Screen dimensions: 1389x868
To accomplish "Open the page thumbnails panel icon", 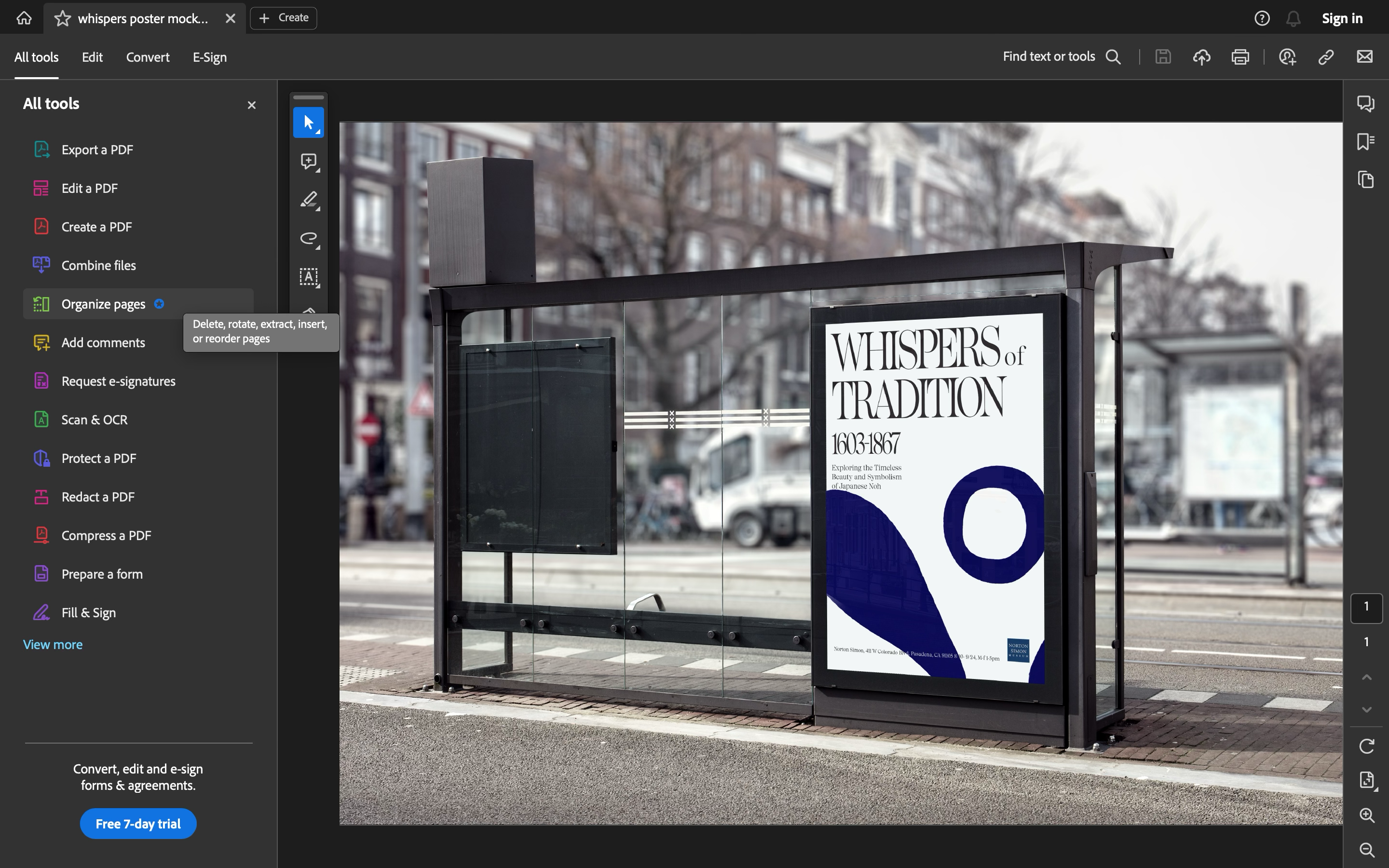I will click(1365, 180).
